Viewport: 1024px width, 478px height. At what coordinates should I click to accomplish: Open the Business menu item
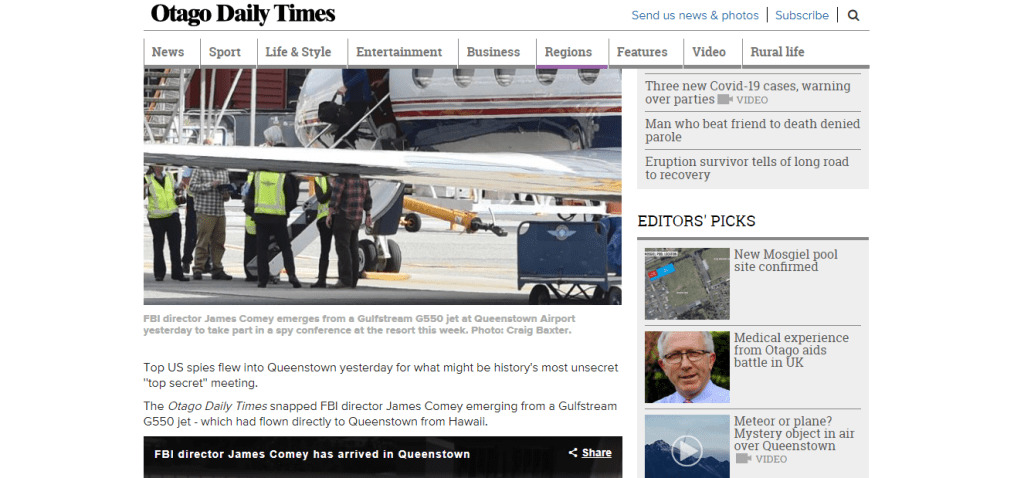pyautogui.click(x=493, y=52)
